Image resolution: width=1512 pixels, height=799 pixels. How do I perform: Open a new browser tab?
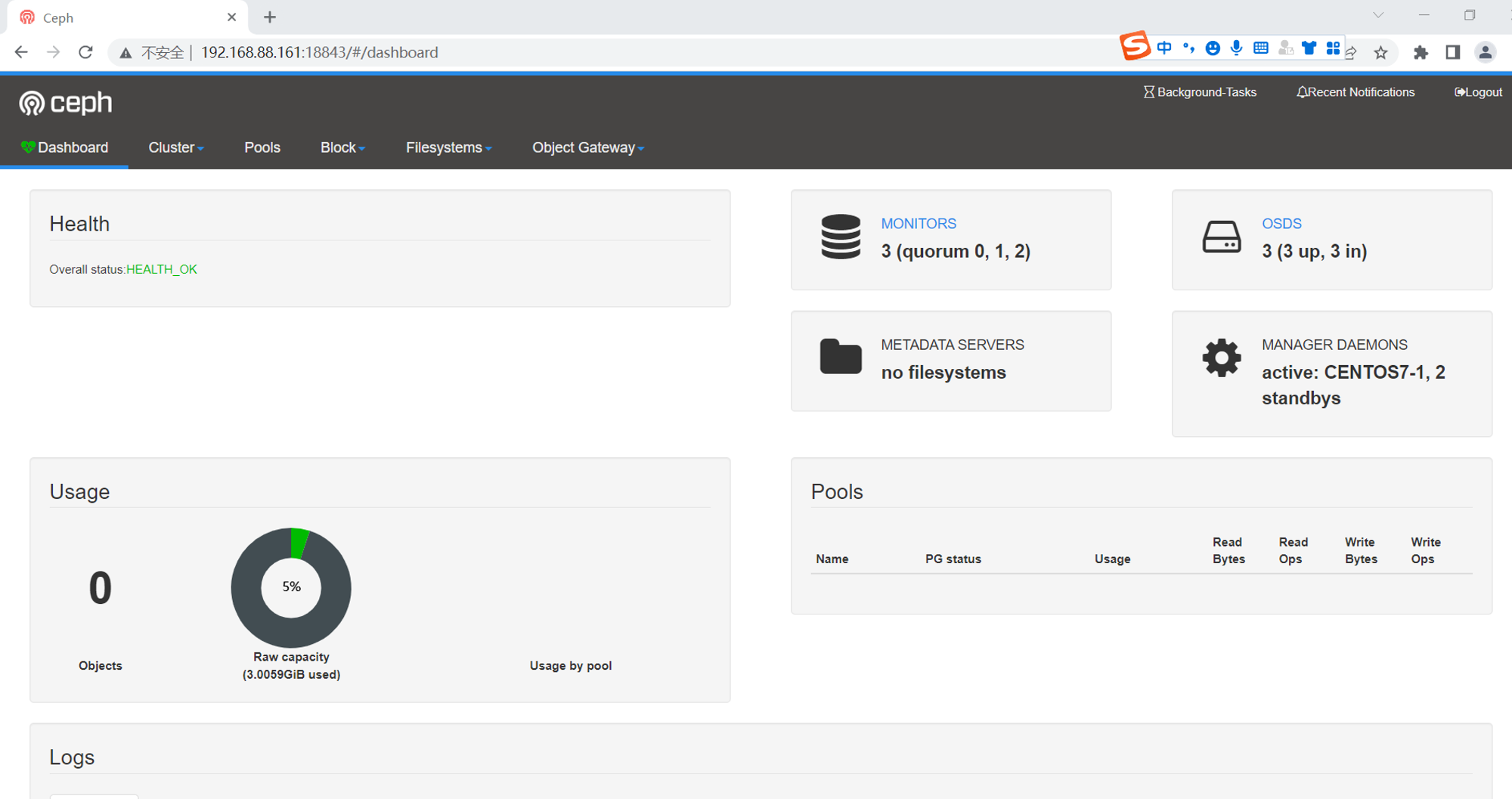click(270, 17)
